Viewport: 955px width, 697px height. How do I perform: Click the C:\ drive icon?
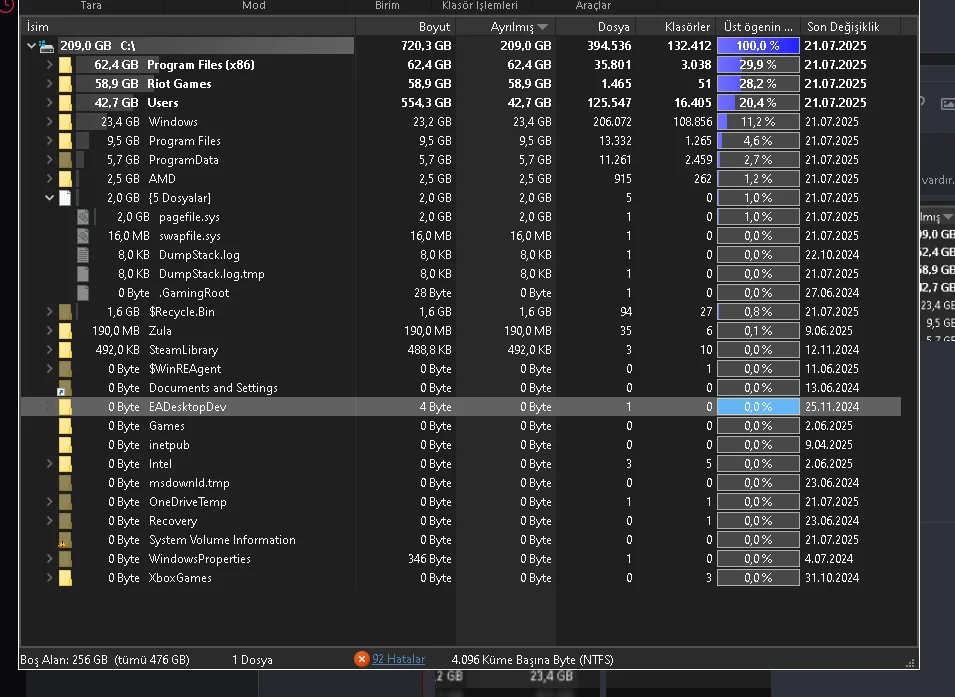tap(46, 46)
